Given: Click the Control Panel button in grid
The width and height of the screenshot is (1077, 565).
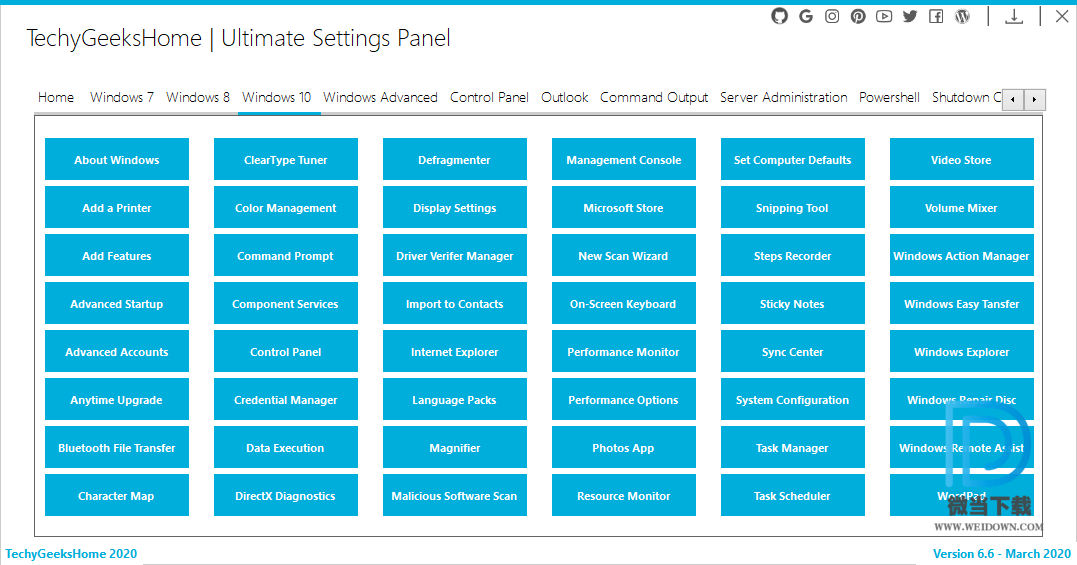Looking at the screenshot, I should click(286, 351).
